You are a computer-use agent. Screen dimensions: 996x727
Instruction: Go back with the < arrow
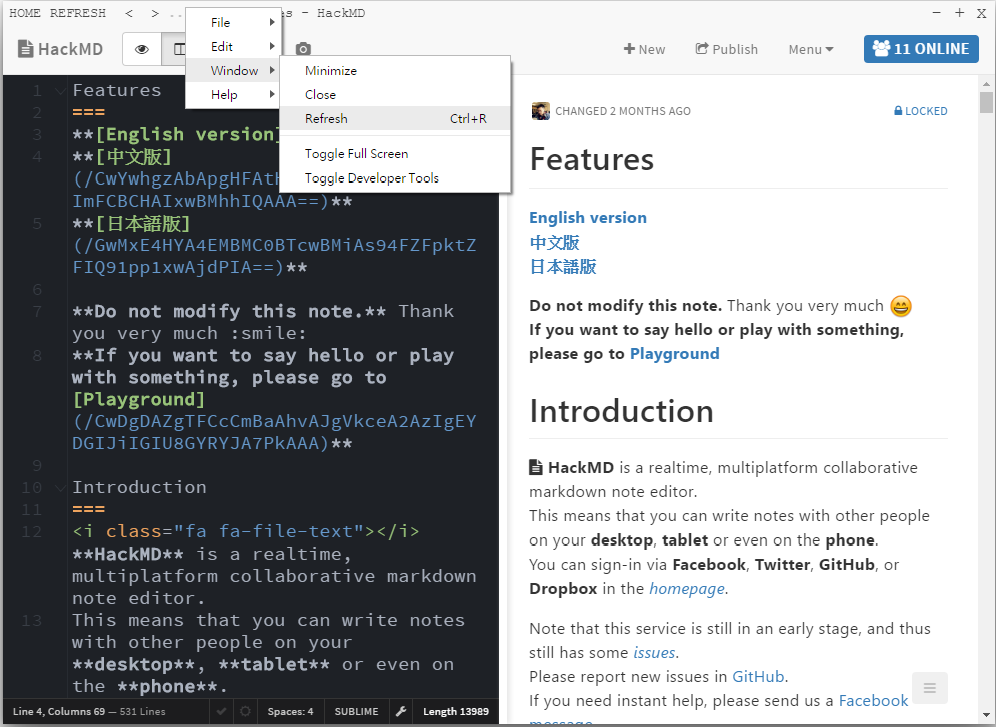[129, 13]
